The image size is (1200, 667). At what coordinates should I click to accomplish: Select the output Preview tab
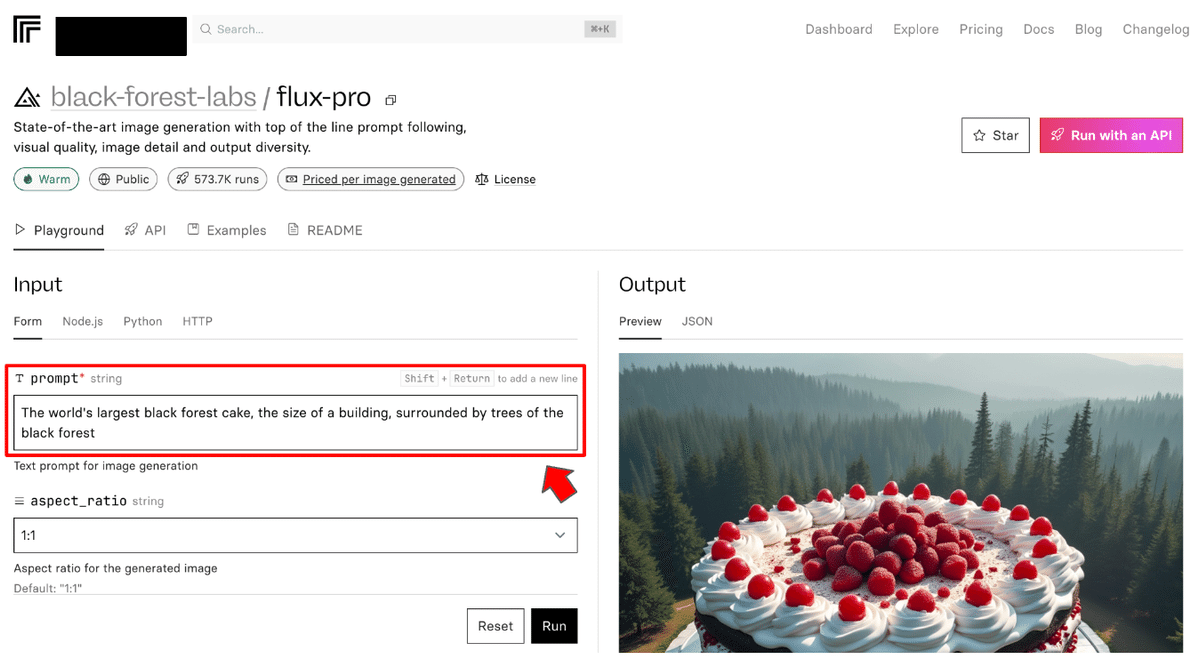click(x=640, y=321)
